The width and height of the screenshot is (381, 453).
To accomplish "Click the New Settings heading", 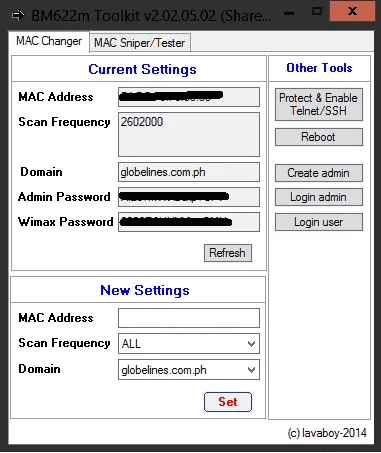I will click(x=145, y=290).
